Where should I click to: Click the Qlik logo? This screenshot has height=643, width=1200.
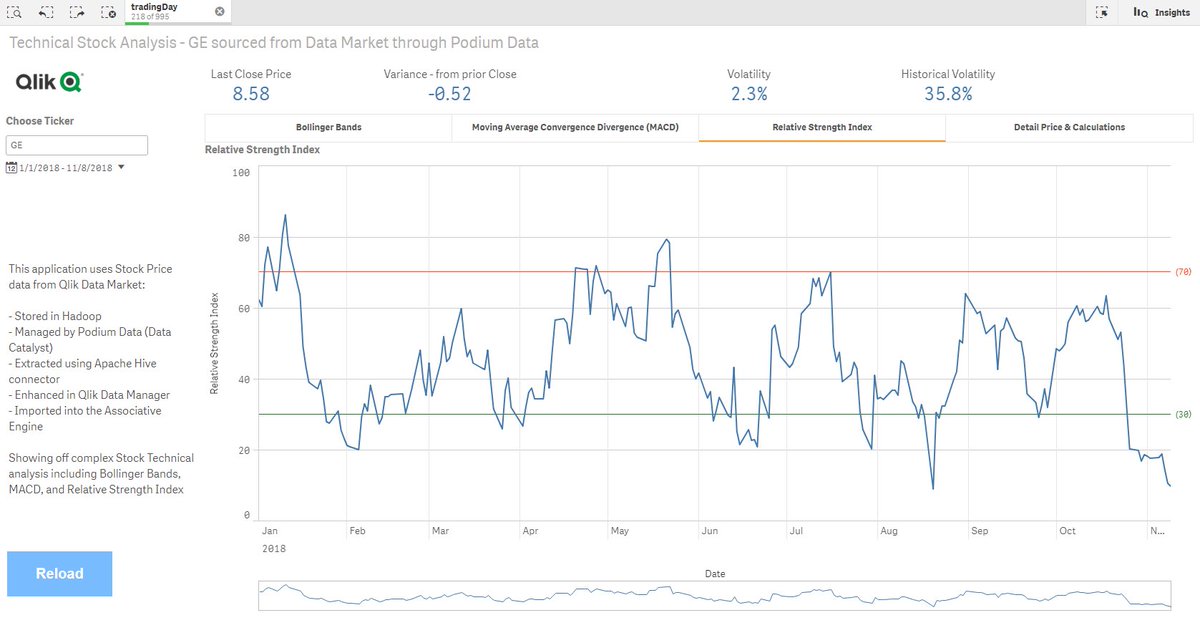coord(49,82)
